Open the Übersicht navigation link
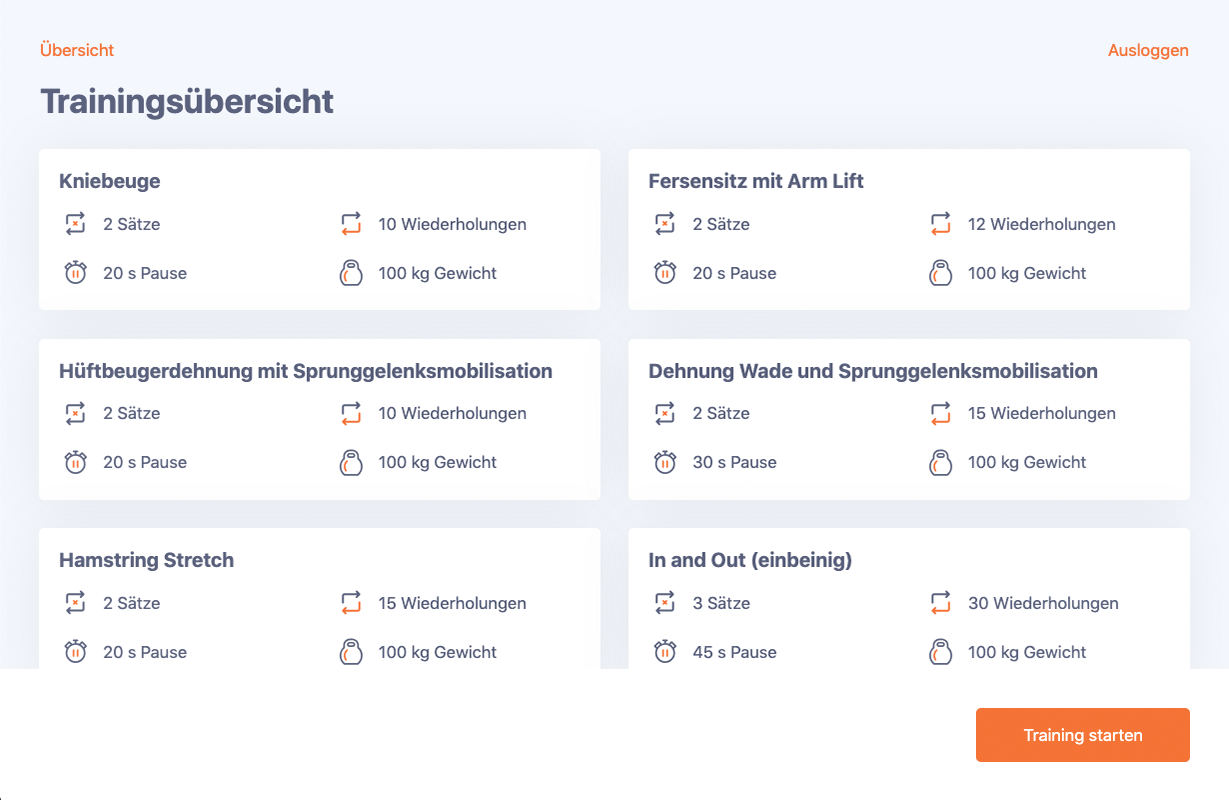Image resolution: width=1229 pixels, height=800 pixels. (x=77, y=50)
